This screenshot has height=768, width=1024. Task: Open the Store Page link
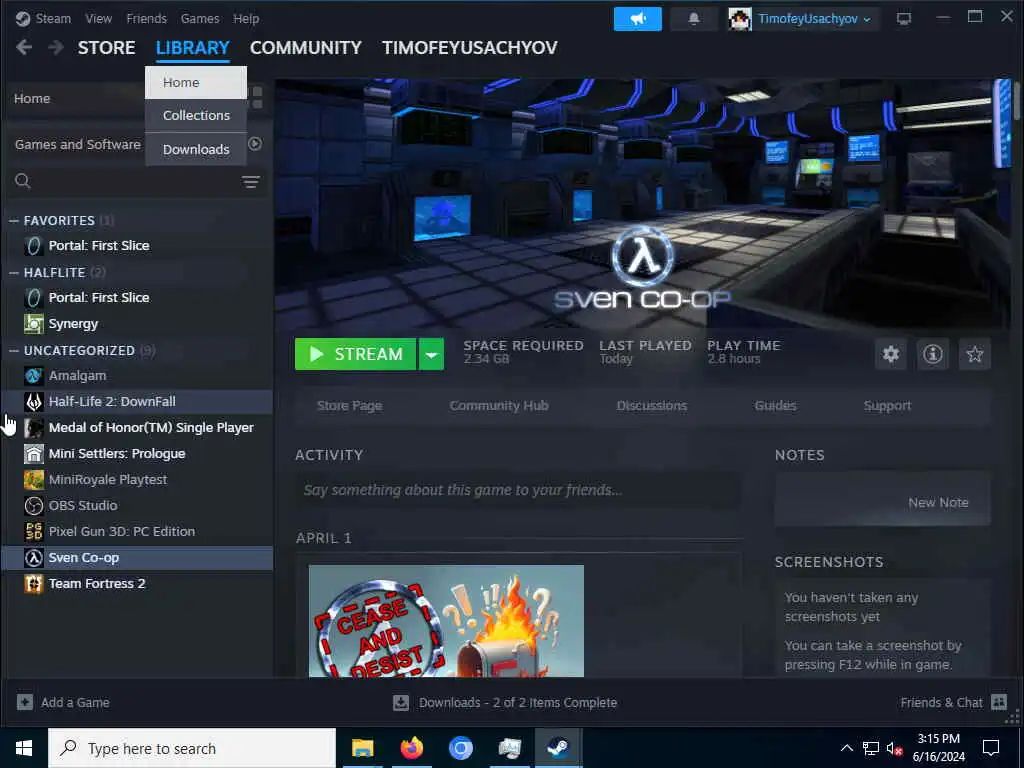(349, 406)
